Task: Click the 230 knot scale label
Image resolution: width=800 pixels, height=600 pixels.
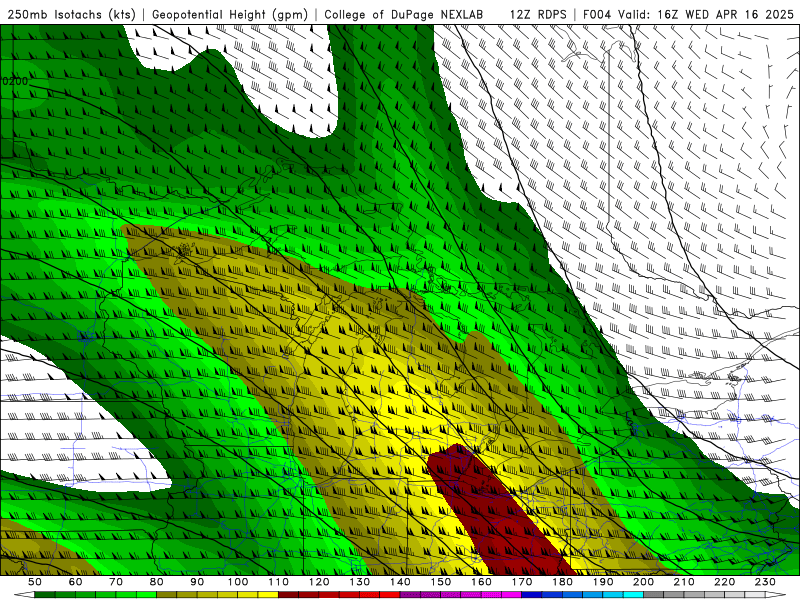Action: (x=765, y=582)
